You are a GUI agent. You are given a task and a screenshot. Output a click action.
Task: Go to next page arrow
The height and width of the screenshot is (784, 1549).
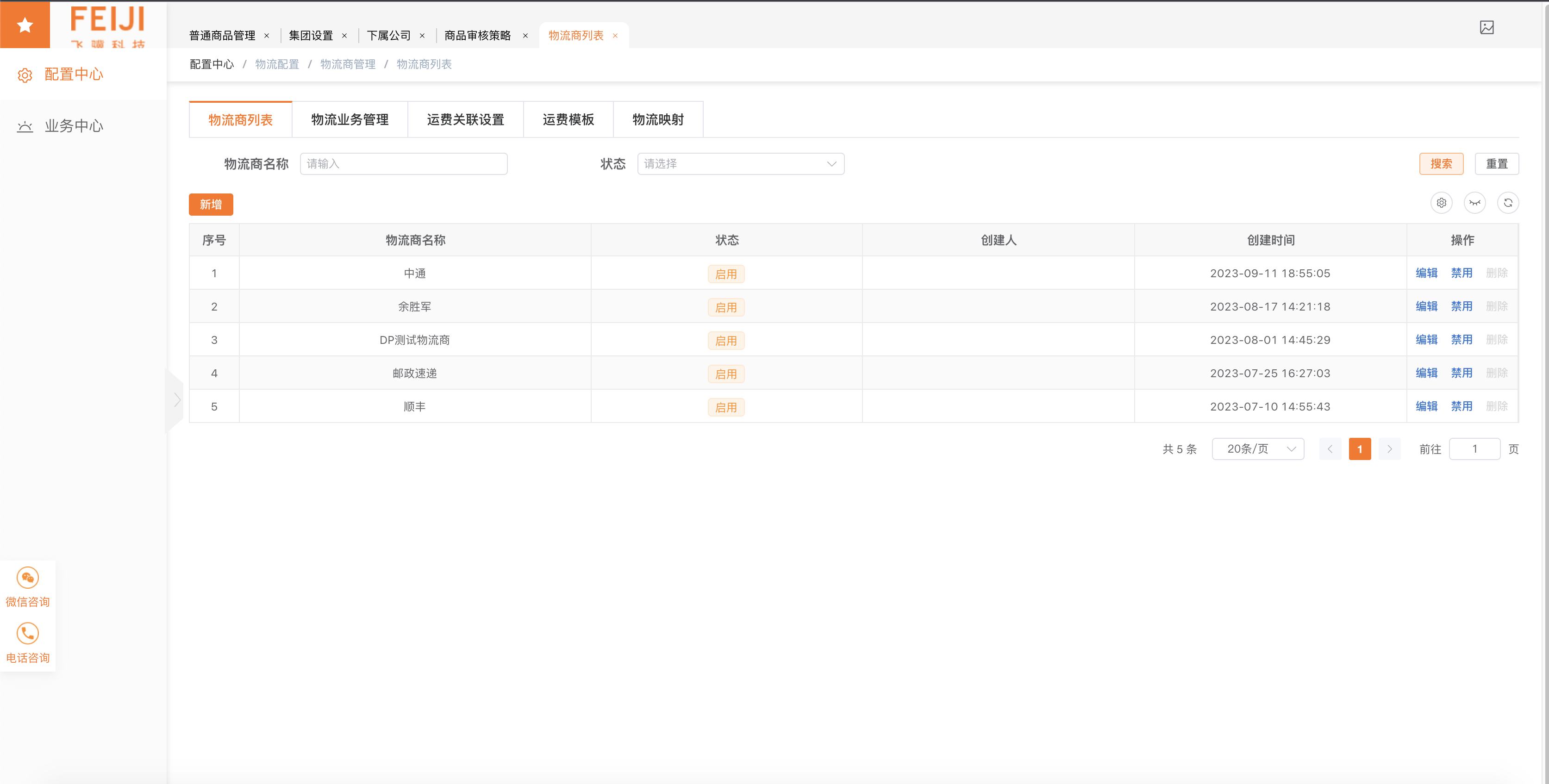1390,449
